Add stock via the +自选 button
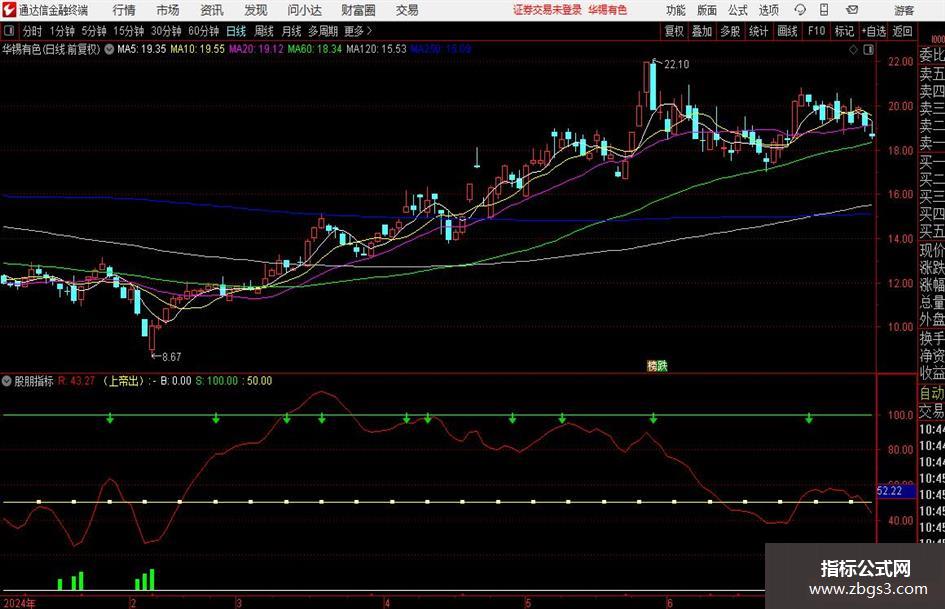 (874, 31)
